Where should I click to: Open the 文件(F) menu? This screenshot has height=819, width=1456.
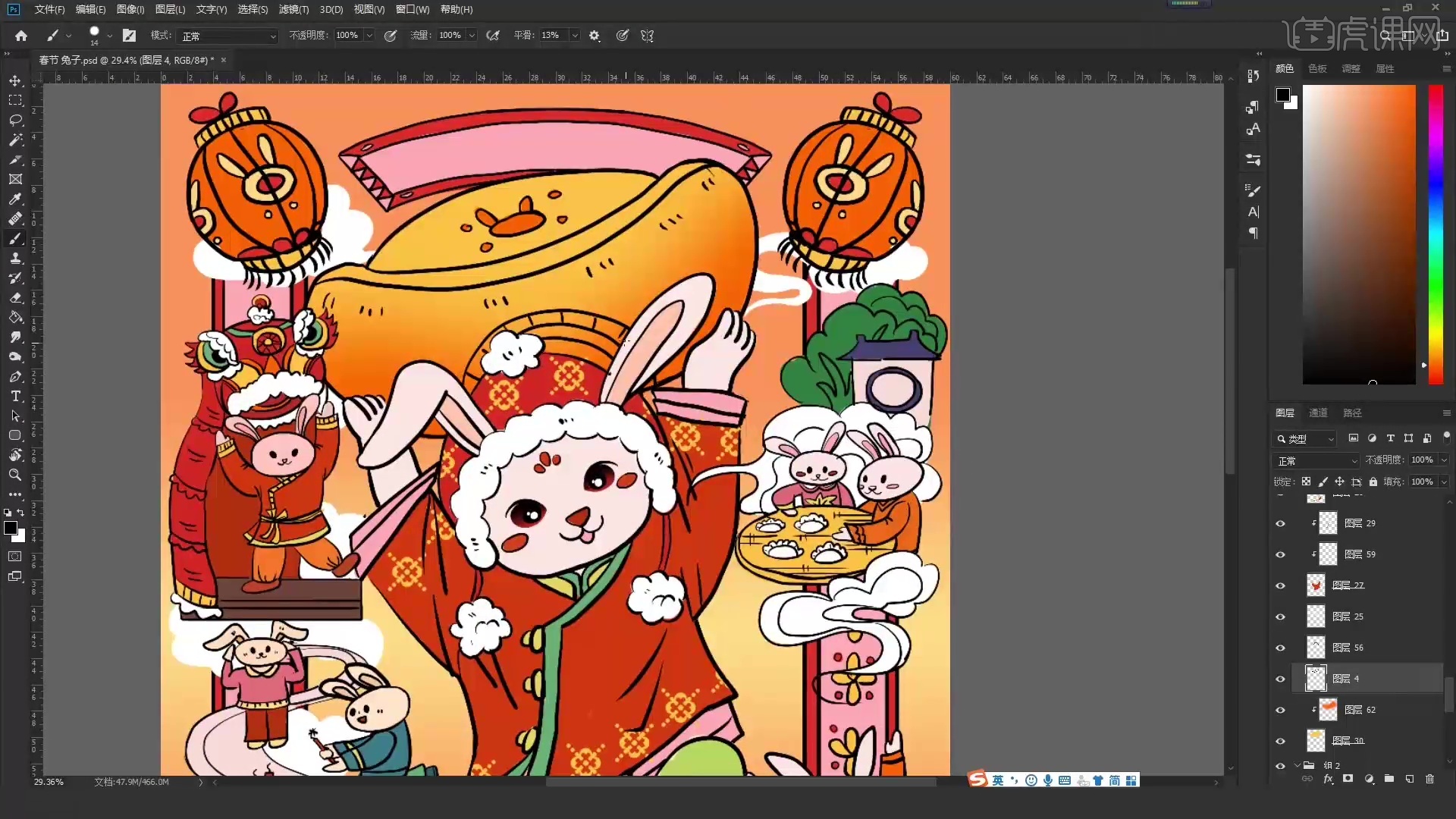coord(49,9)
